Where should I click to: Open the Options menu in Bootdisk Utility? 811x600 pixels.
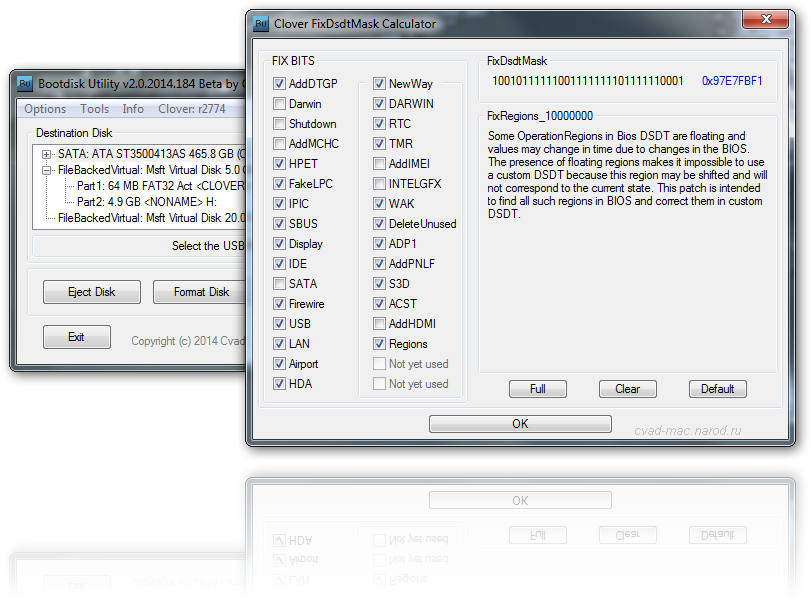pyautogui.click(x=45, y=109)
